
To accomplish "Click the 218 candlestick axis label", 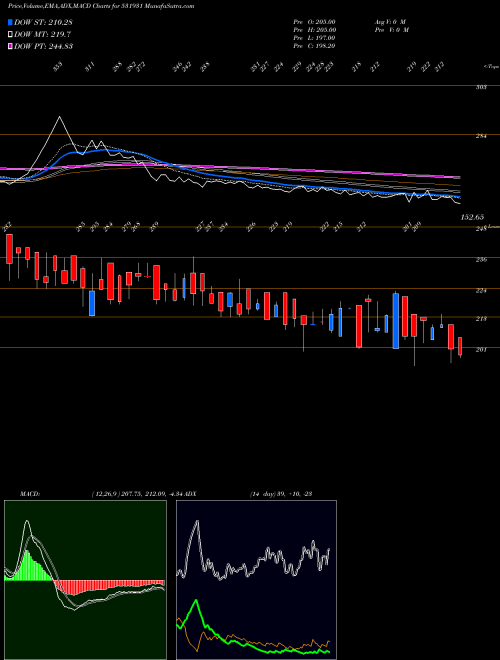I will pyautogui.click(x=482, y=319).
